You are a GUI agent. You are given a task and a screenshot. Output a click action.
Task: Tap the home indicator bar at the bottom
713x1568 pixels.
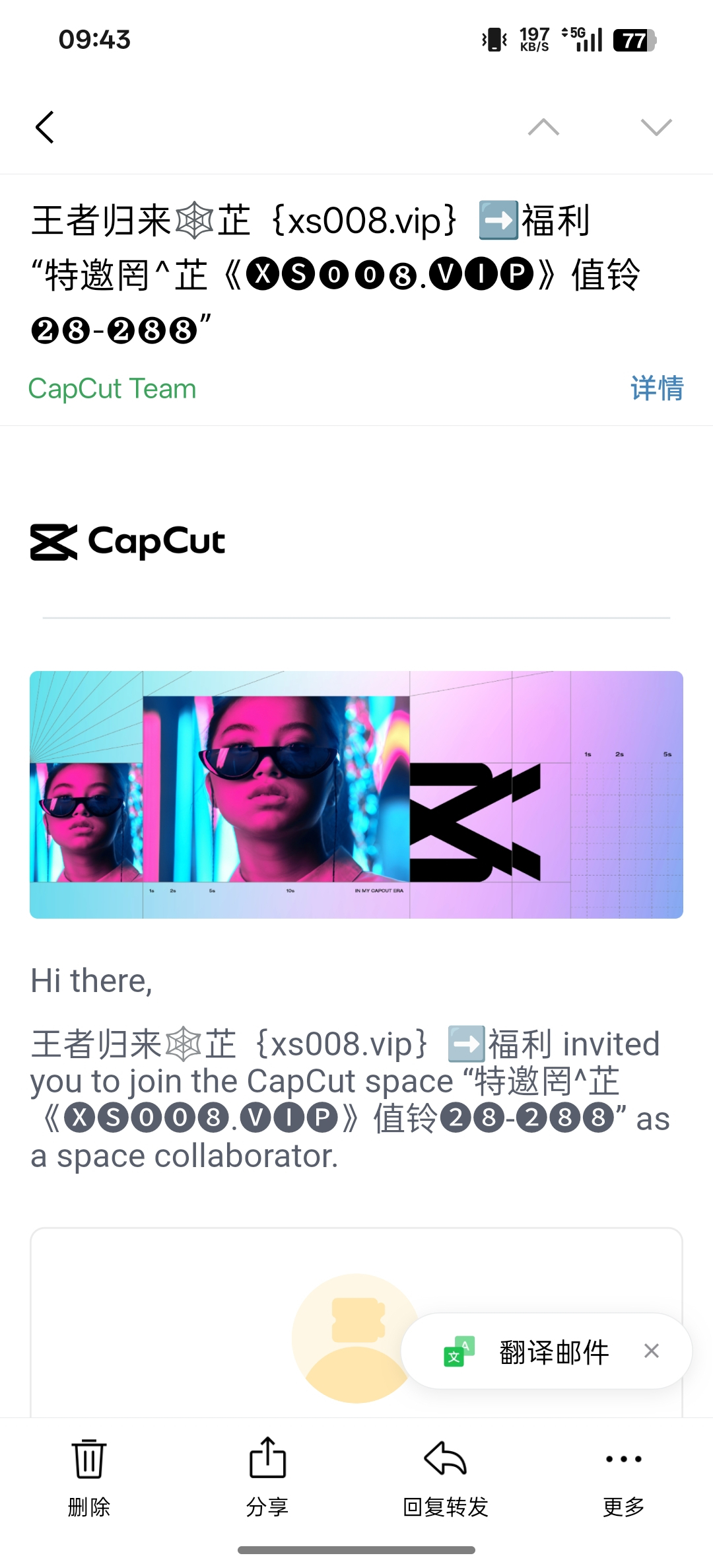(356, 1550)
